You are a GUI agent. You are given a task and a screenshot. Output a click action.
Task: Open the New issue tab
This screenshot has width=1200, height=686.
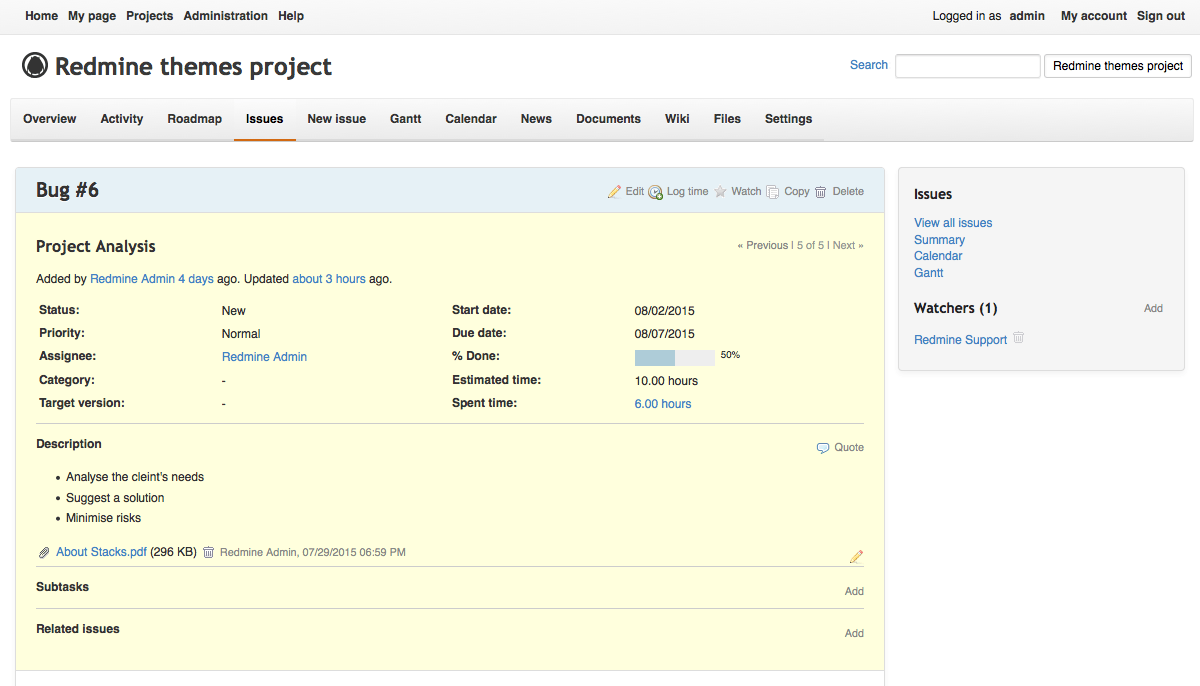(337, 119)
